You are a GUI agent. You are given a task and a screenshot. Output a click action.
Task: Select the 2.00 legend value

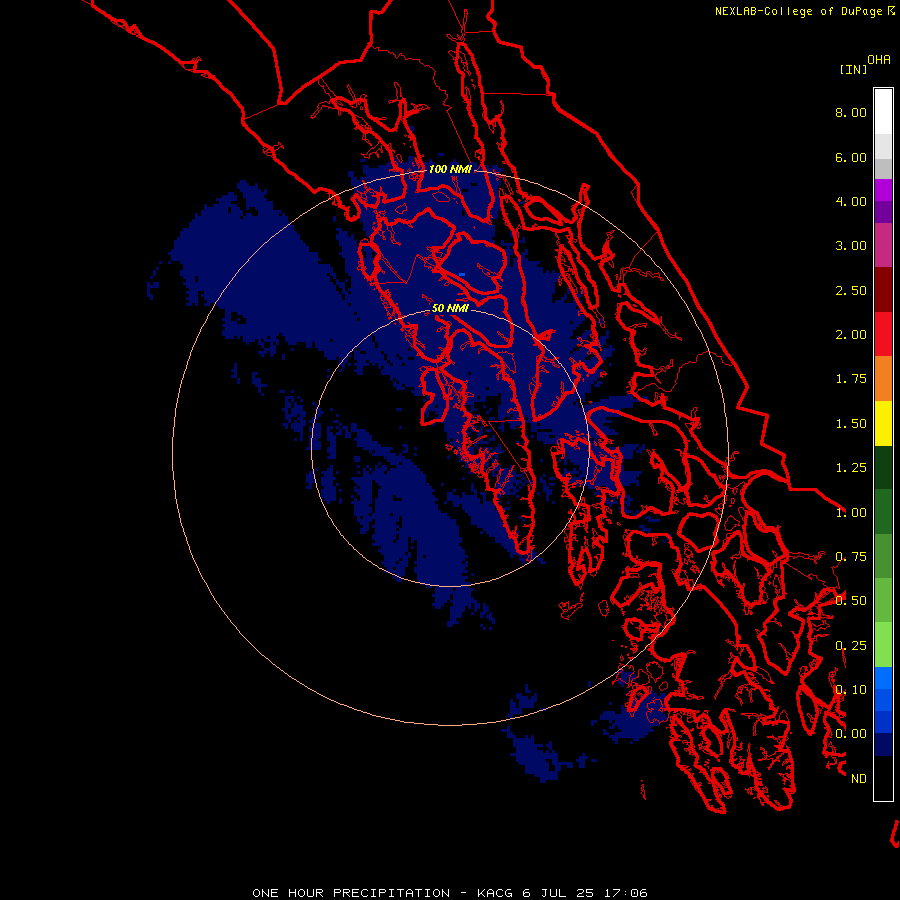851,335
